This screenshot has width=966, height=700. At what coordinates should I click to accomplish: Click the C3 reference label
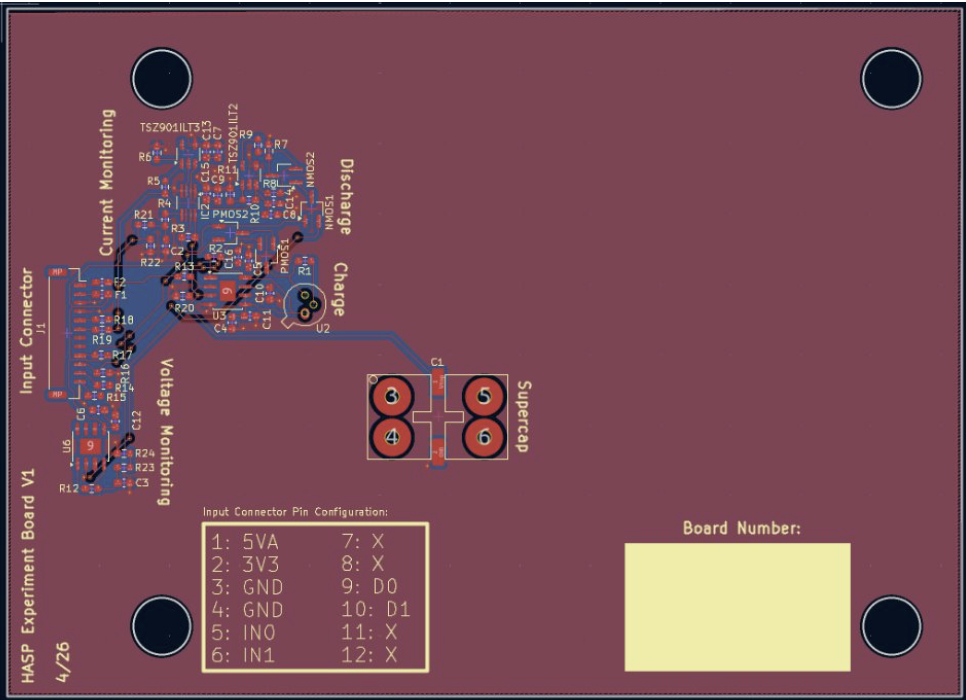click(142, 482)
